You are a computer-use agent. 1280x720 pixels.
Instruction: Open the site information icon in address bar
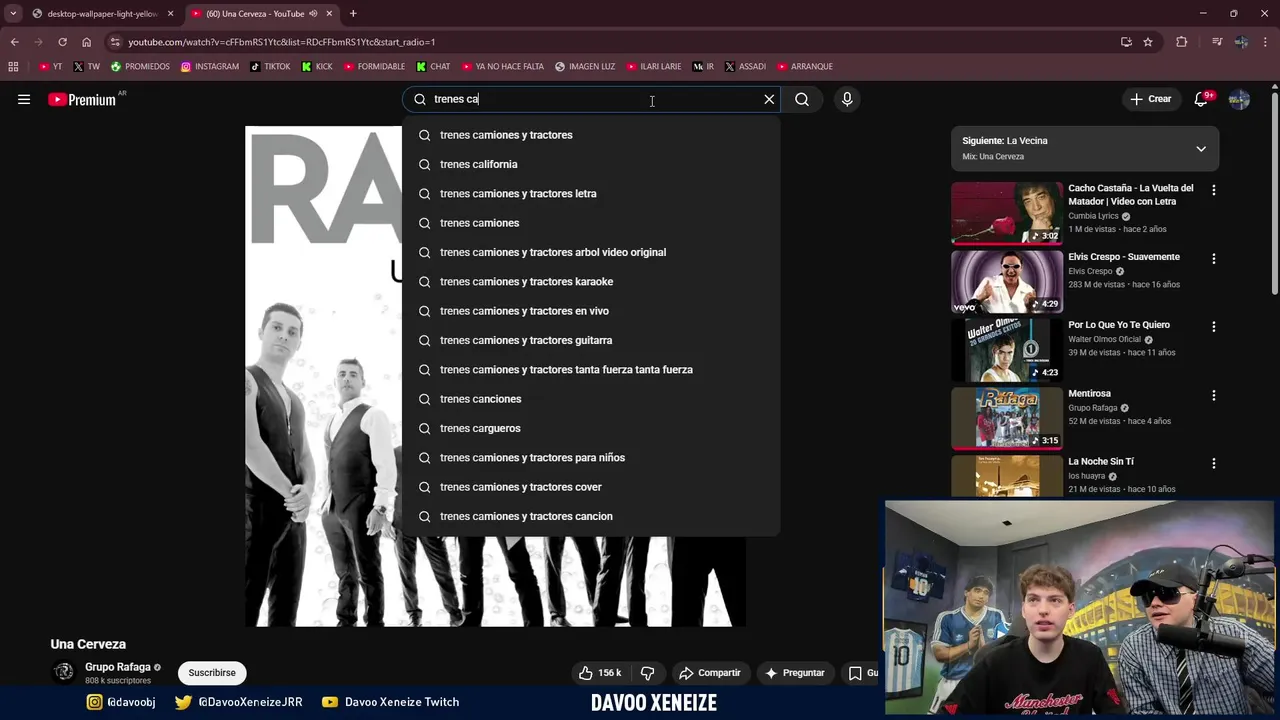pyautogui.click(x=115, y=42)
